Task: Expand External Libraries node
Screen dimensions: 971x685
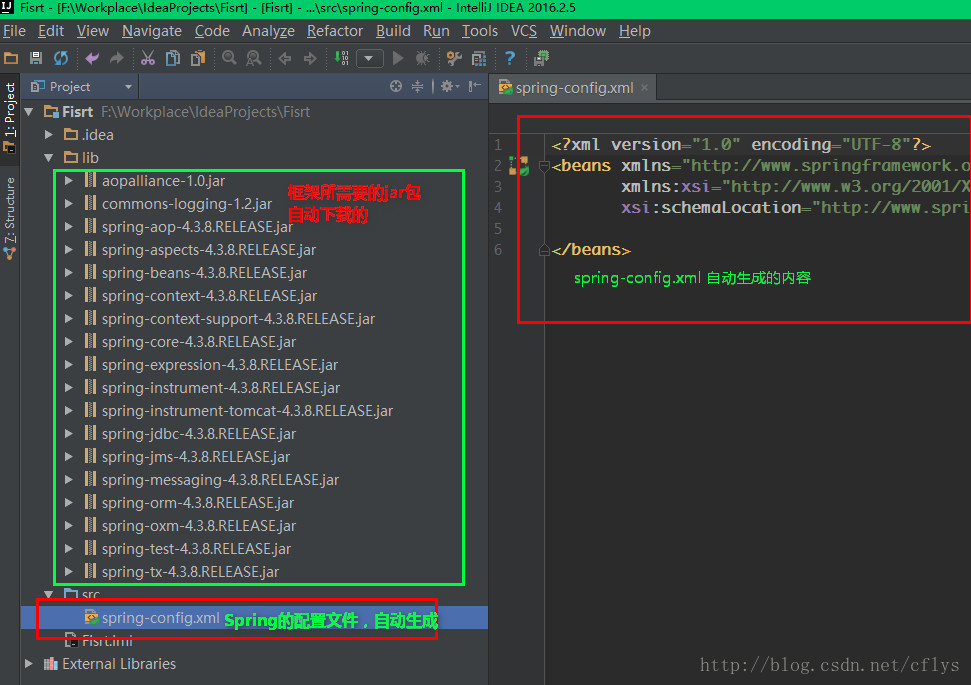Action: click(x=28, y=664)
